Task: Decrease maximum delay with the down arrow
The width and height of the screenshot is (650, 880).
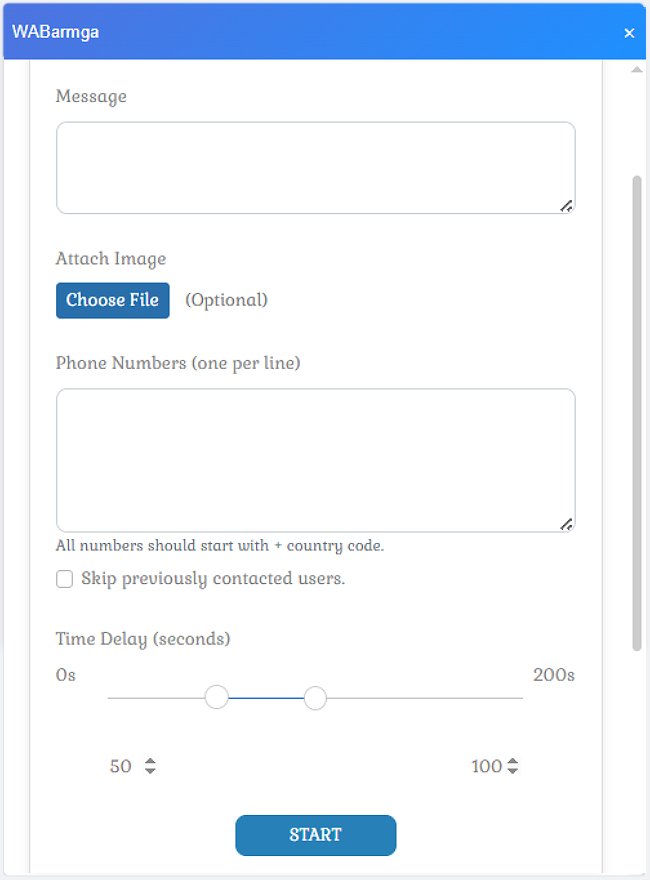Action: (513, 772)
